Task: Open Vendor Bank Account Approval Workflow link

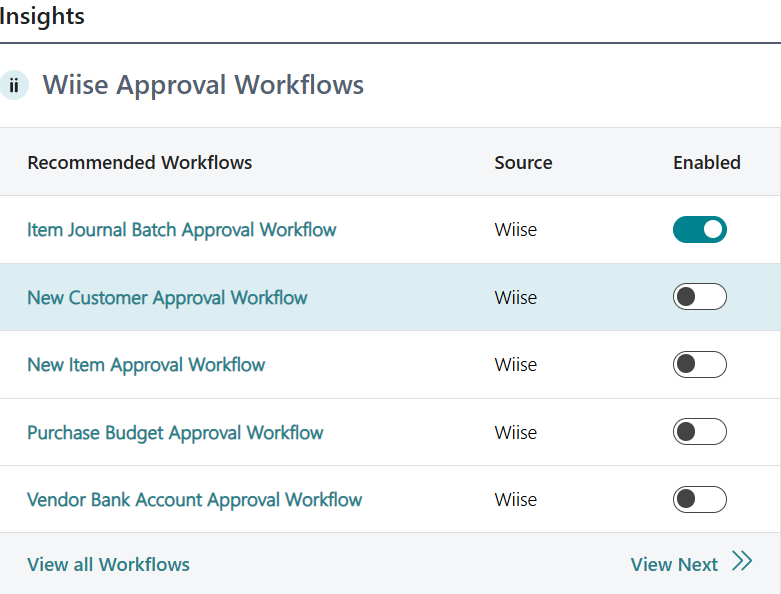Action: click(194, 500)
